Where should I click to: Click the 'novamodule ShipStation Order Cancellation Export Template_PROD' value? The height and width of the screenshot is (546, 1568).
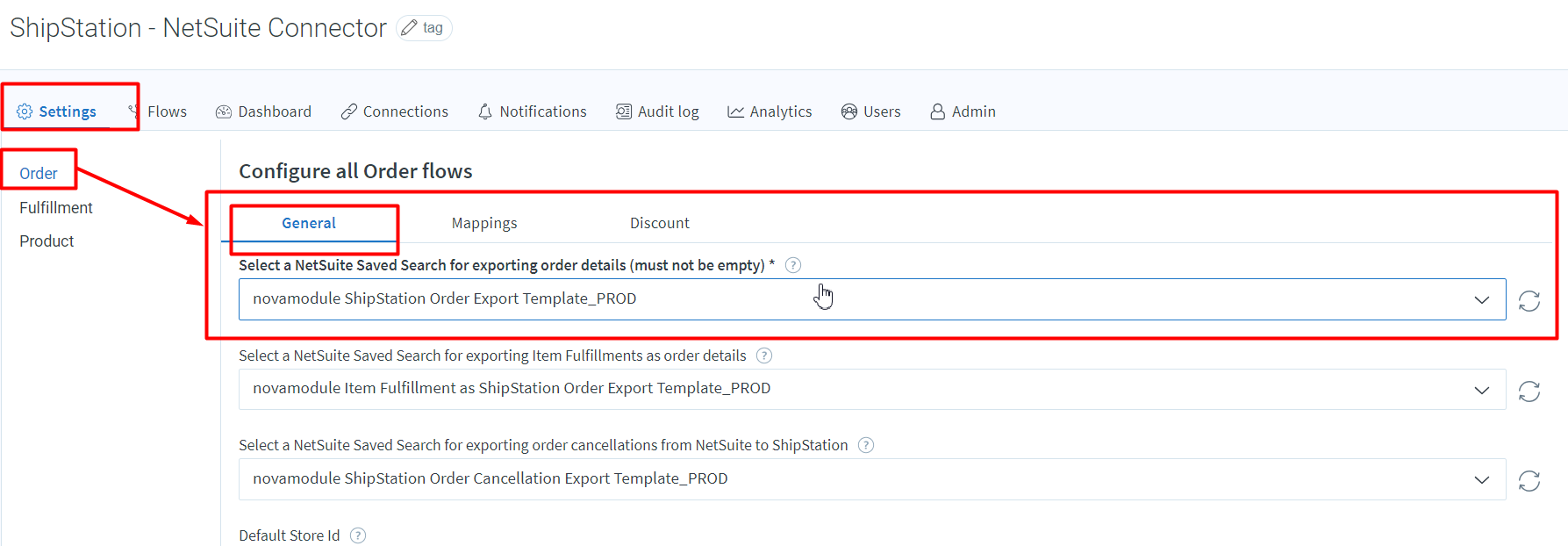coord(490,478)
